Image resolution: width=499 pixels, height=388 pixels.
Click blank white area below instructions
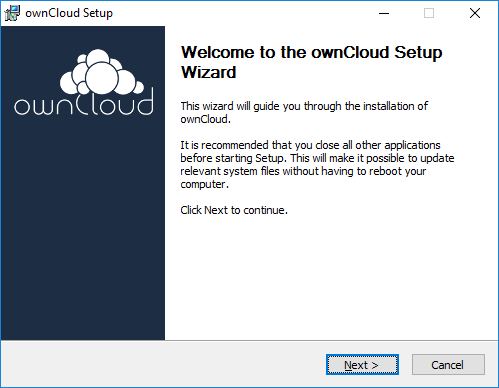330,277
